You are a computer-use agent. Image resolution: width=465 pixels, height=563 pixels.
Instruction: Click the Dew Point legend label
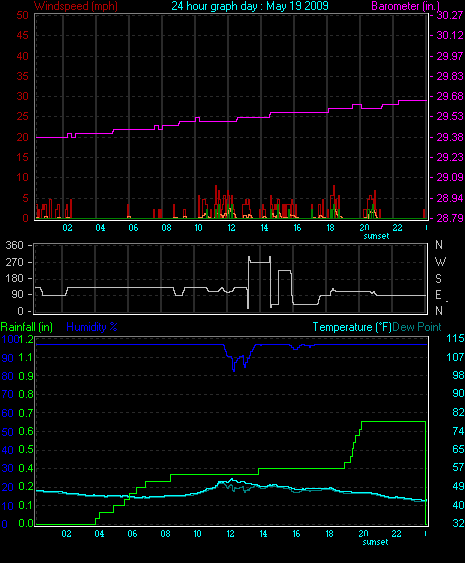[417, 327]
